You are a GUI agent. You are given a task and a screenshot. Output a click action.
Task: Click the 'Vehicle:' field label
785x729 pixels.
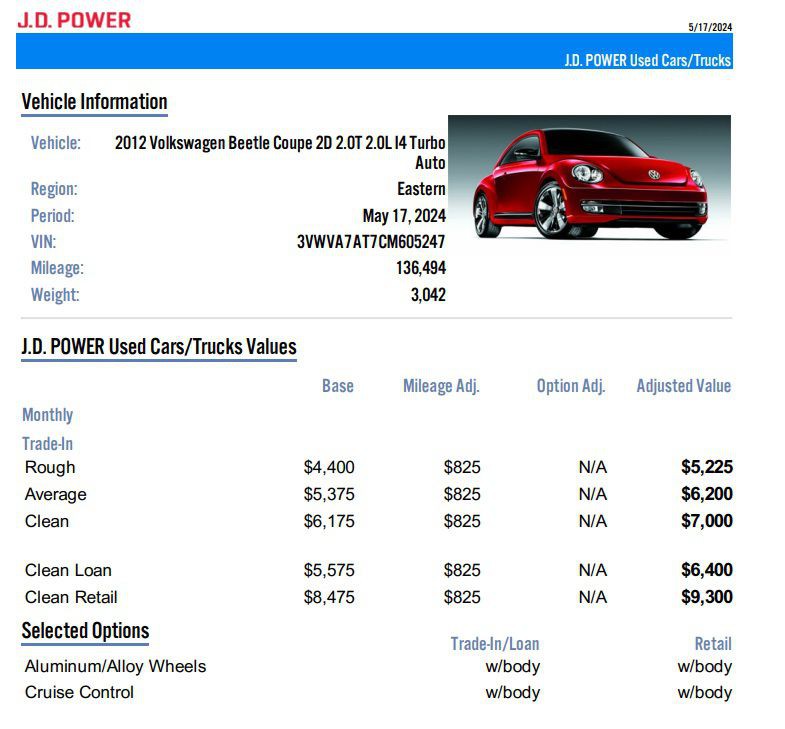[56, 143]
